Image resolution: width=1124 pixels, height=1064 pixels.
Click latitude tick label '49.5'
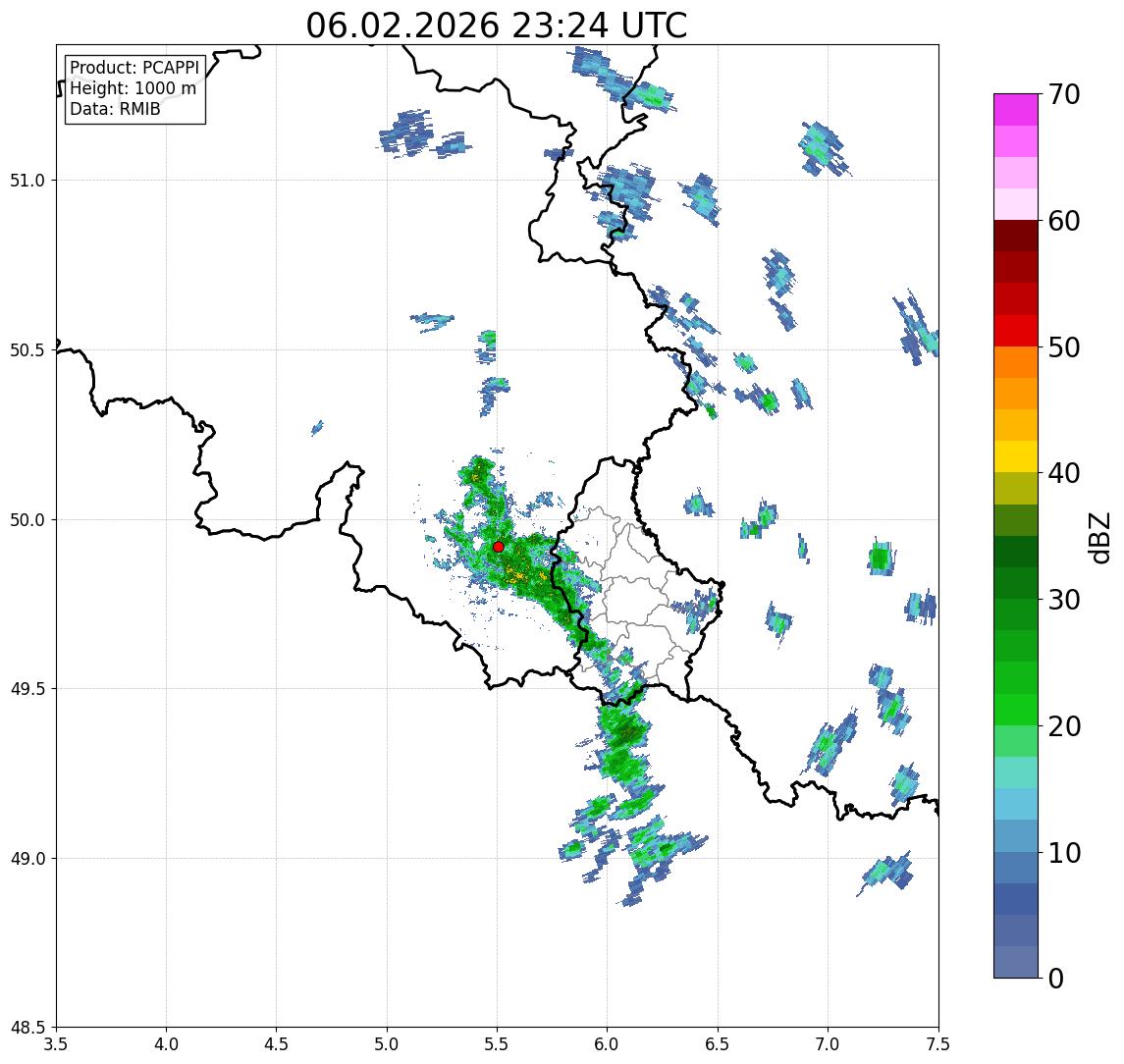[x=27, y=688]
